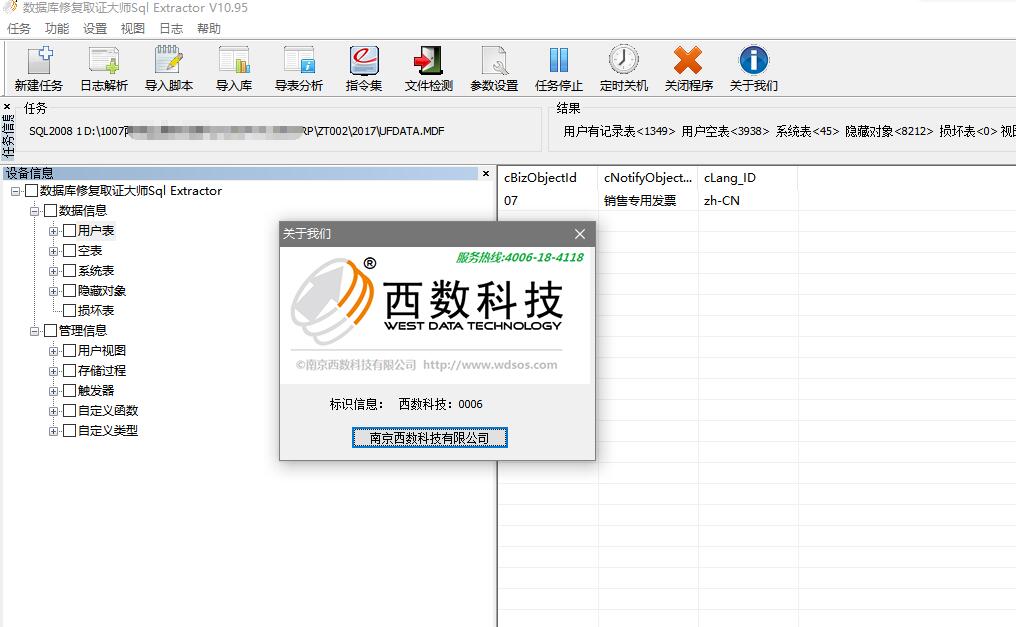1016x627 pixels.
Task: Open the 帮助 menu
Action: [x=209, y=28]
